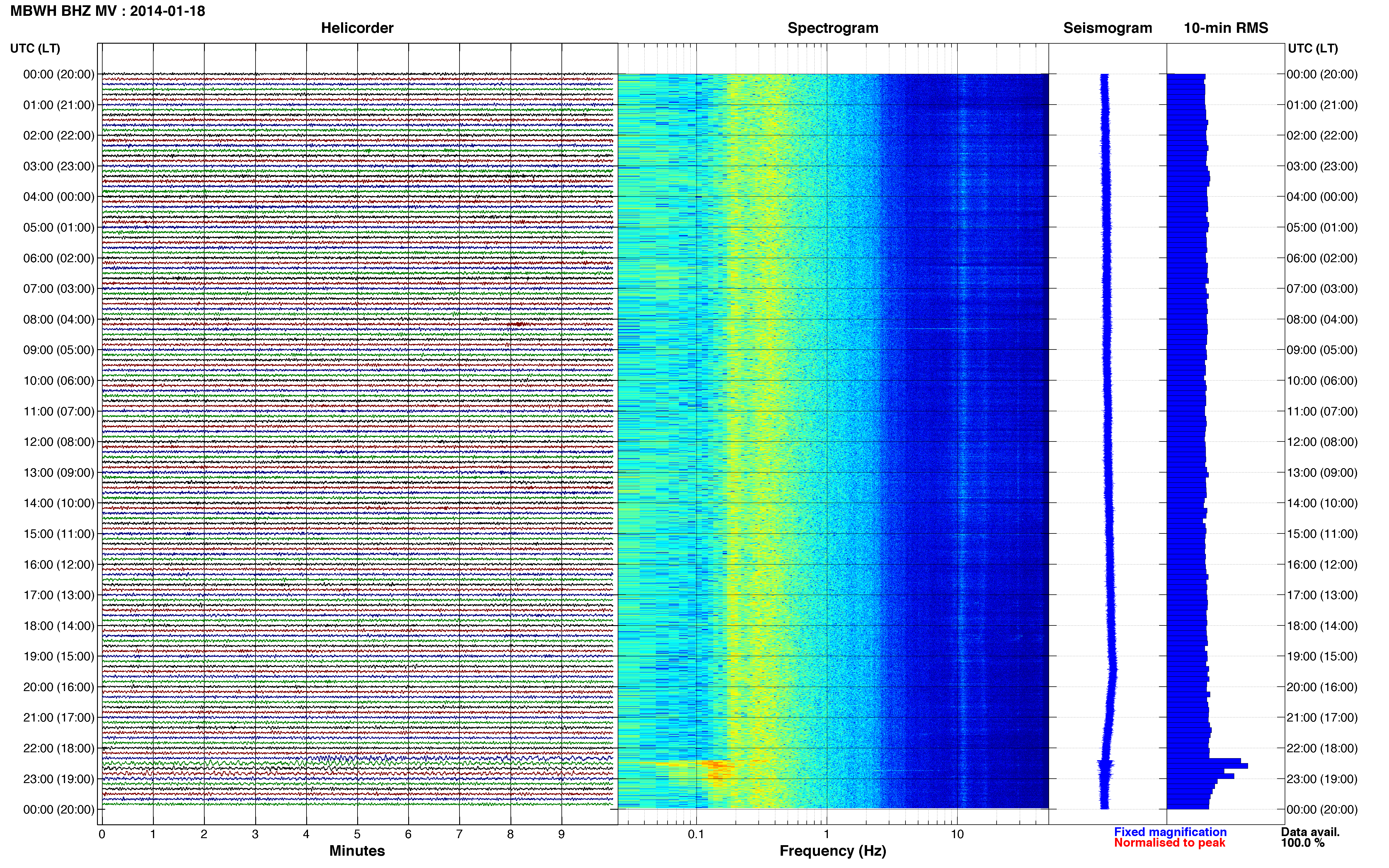This screenshot has height=868, width=1389.
Task: Click the 8 tick on the Minutes axis
Action: pos(510,834)
